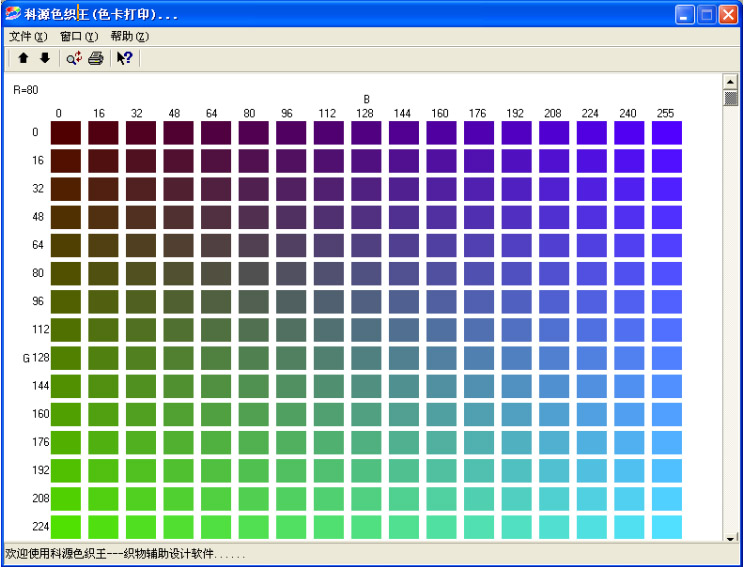Choose swatch at G=16, B=240

[x=629, y=161]
